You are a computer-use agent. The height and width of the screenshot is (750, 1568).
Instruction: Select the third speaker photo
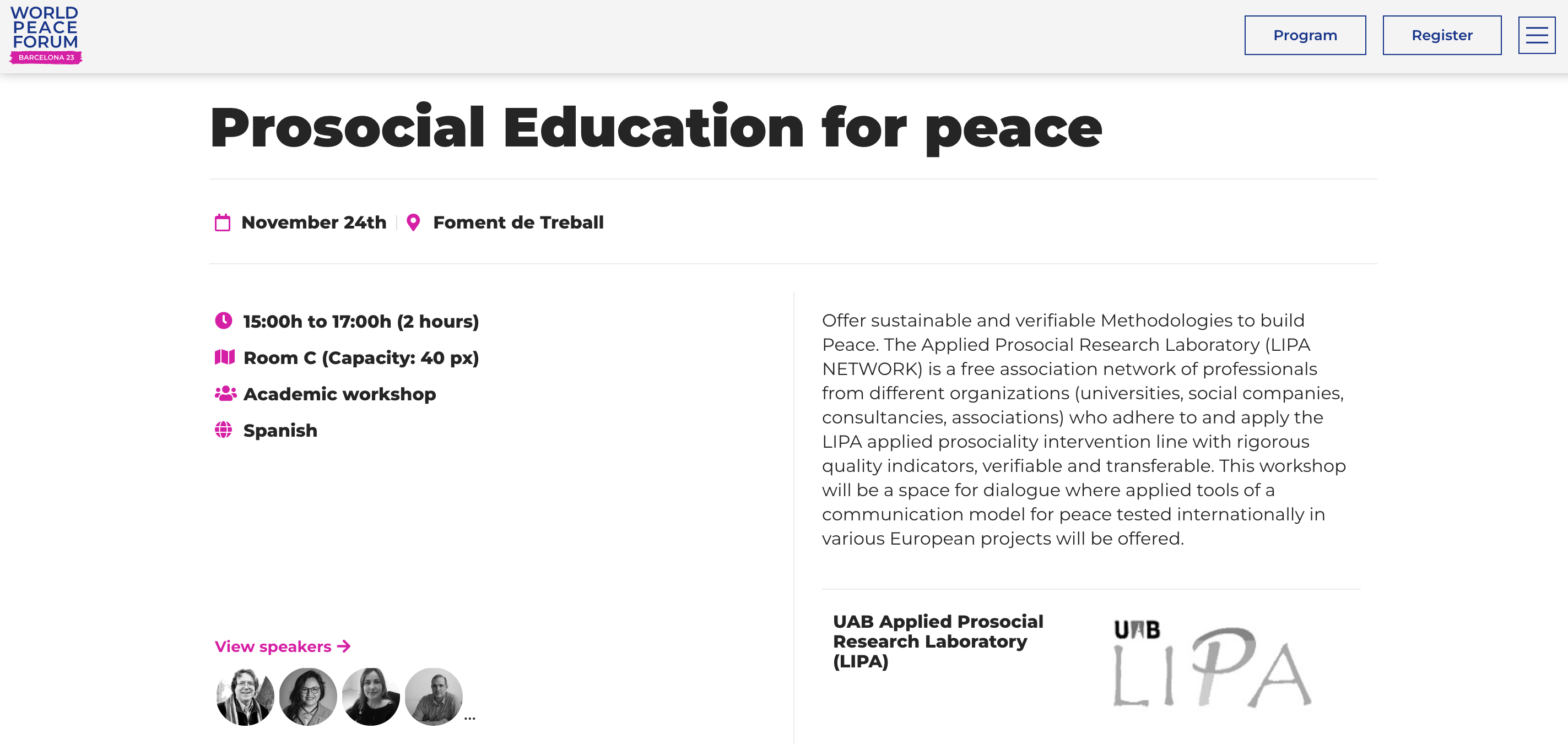pyautogui.click(x=371, y=697)
